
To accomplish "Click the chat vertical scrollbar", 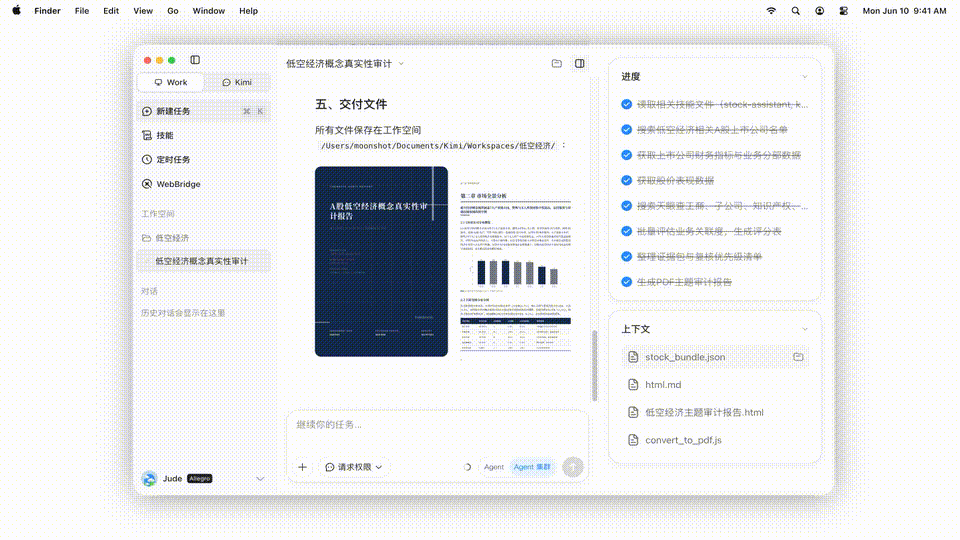I will click(594, 366).
